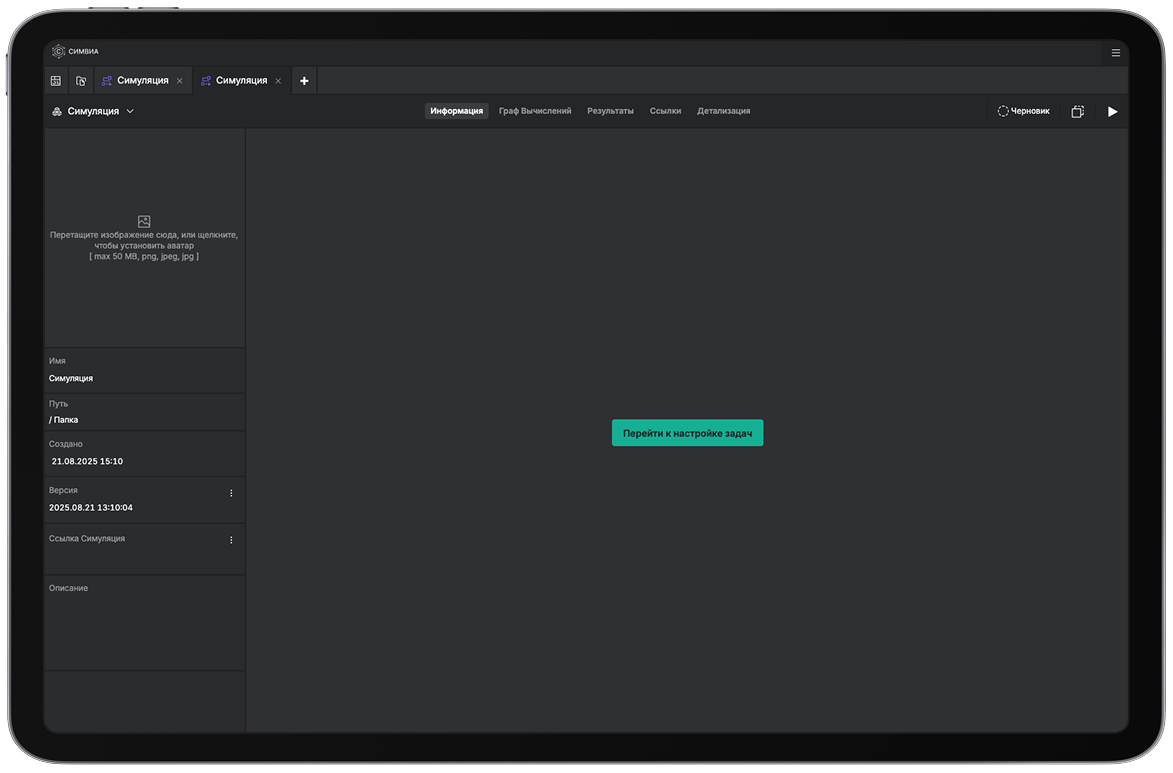Open the three-dot menu next to Версия
Image resolution: width=1173 pixels, height=773 pixels.
[231, 493]
